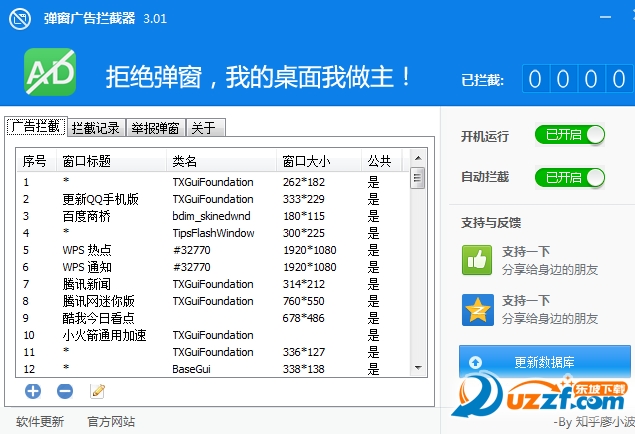
Task: Select row 百度商桥
Action: (x=213, y=216)
